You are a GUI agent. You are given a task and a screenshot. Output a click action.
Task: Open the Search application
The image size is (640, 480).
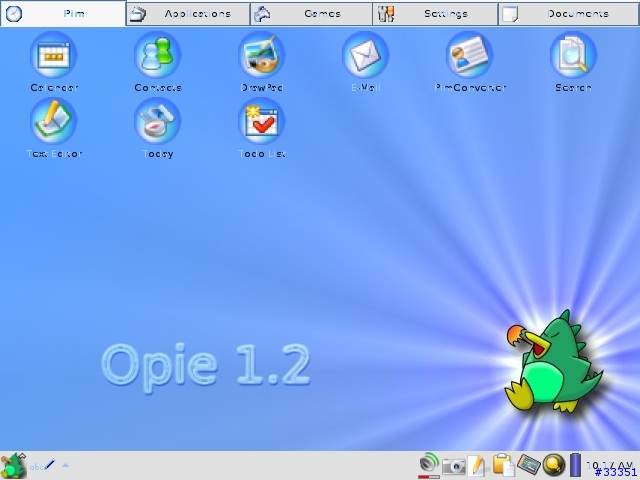coord(573,61)
